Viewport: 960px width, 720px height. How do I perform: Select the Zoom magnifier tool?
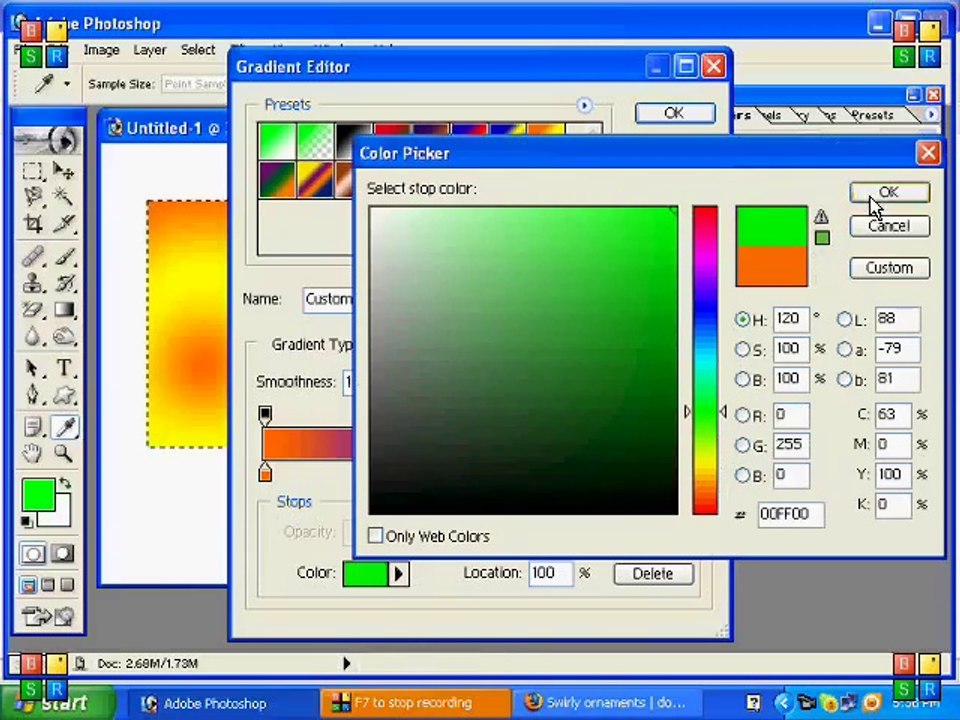64,454
